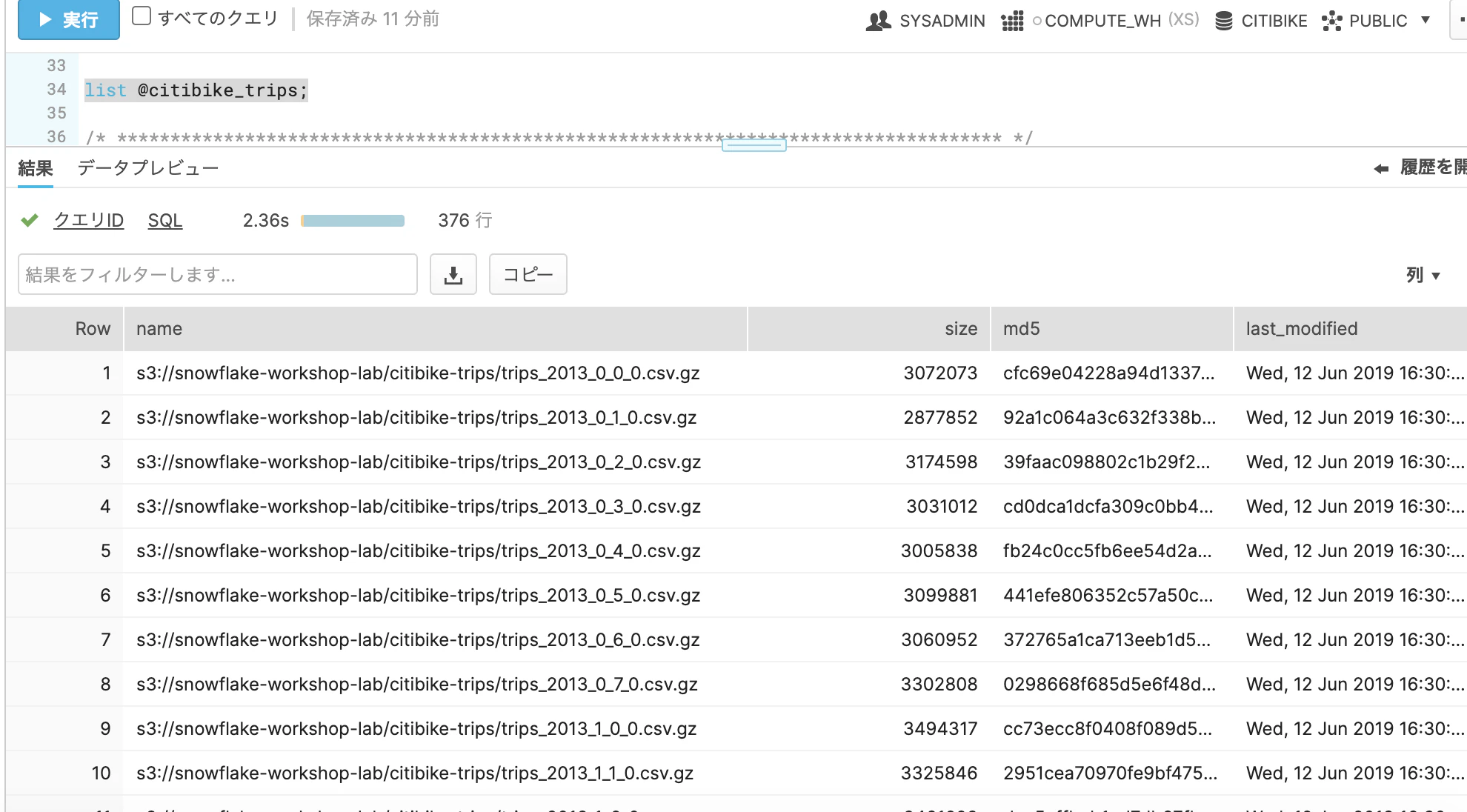The height and width of the screenshot is (812, 1467).
Task: Focus the filter results input field
Action: coord(218,275)
